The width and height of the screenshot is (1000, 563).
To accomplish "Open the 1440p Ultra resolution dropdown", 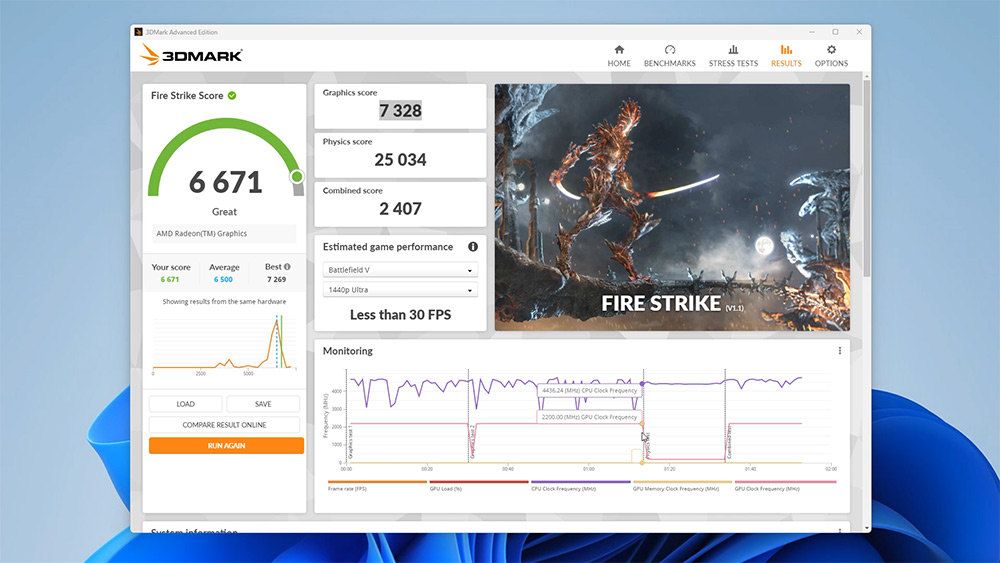I will 401,289.
